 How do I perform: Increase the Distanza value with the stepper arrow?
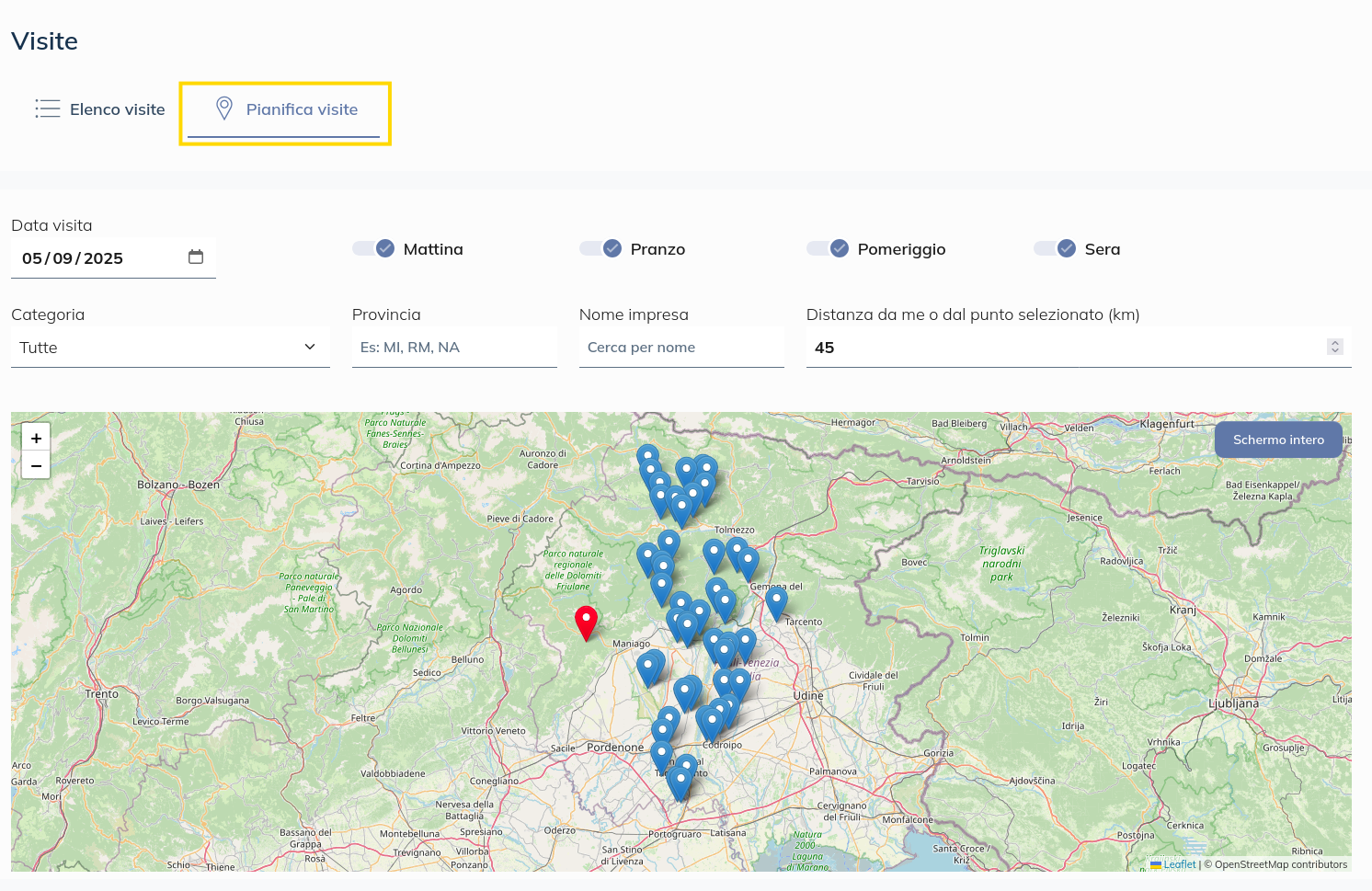(x=1334, y=342)
